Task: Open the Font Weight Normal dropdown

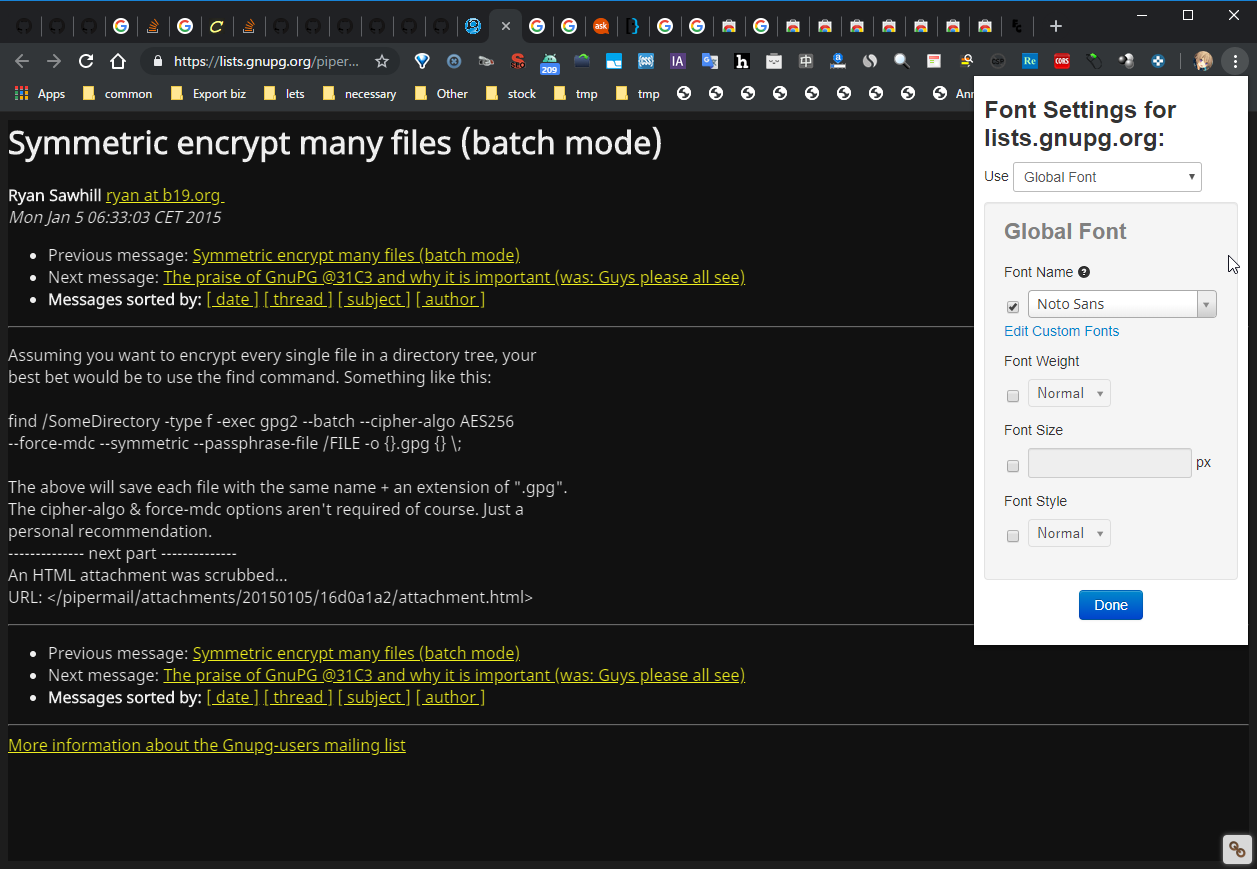Action: pyautogui.click(x=1069, y=393)
